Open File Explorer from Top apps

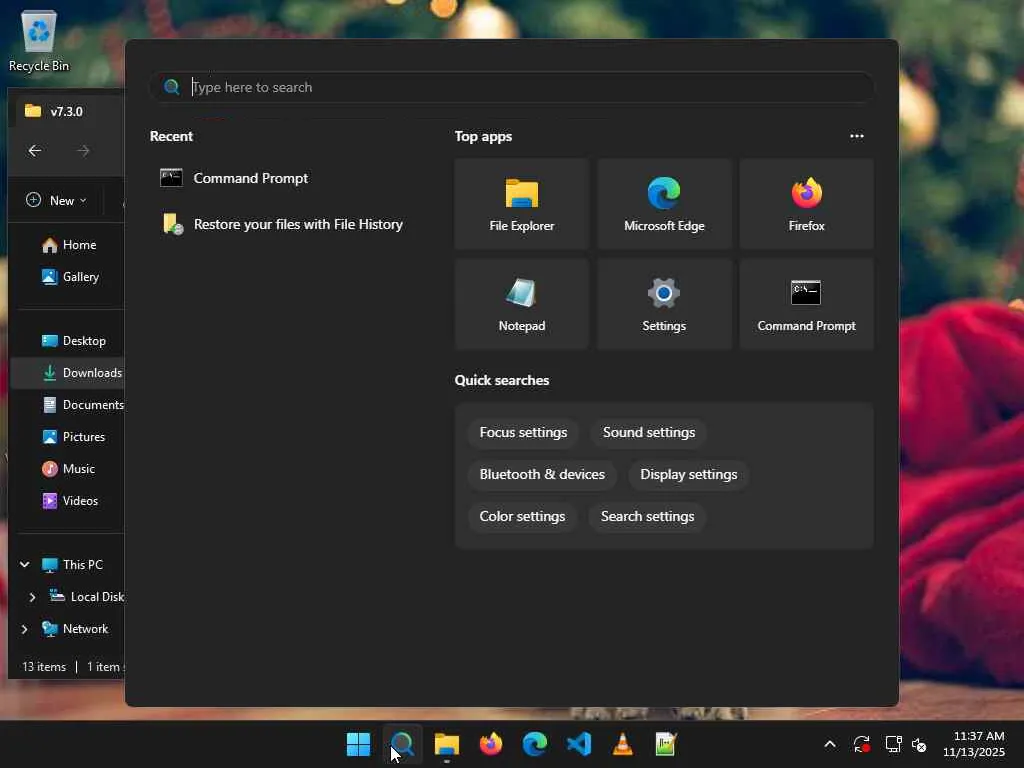point(521,204)
